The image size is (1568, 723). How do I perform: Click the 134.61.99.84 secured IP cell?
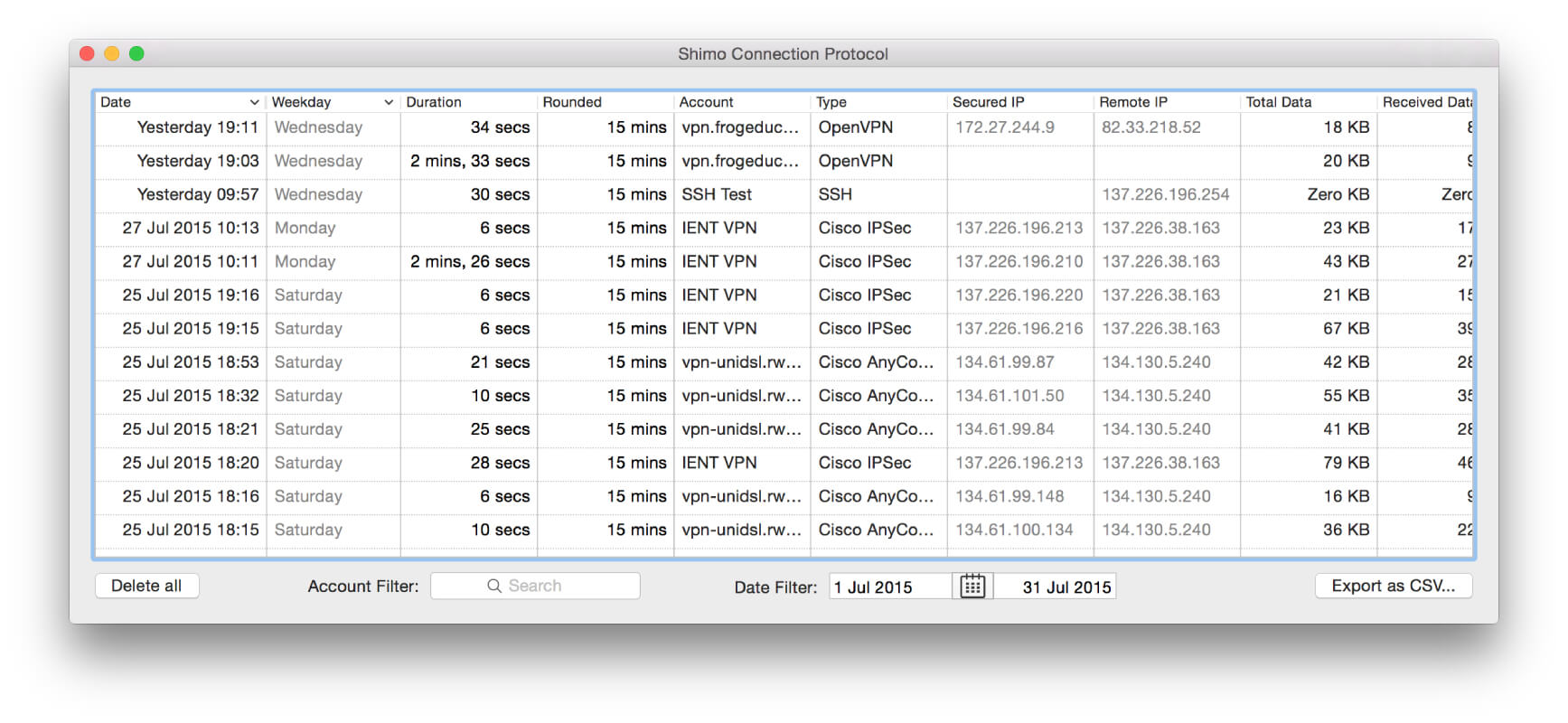coord(1005,428)
